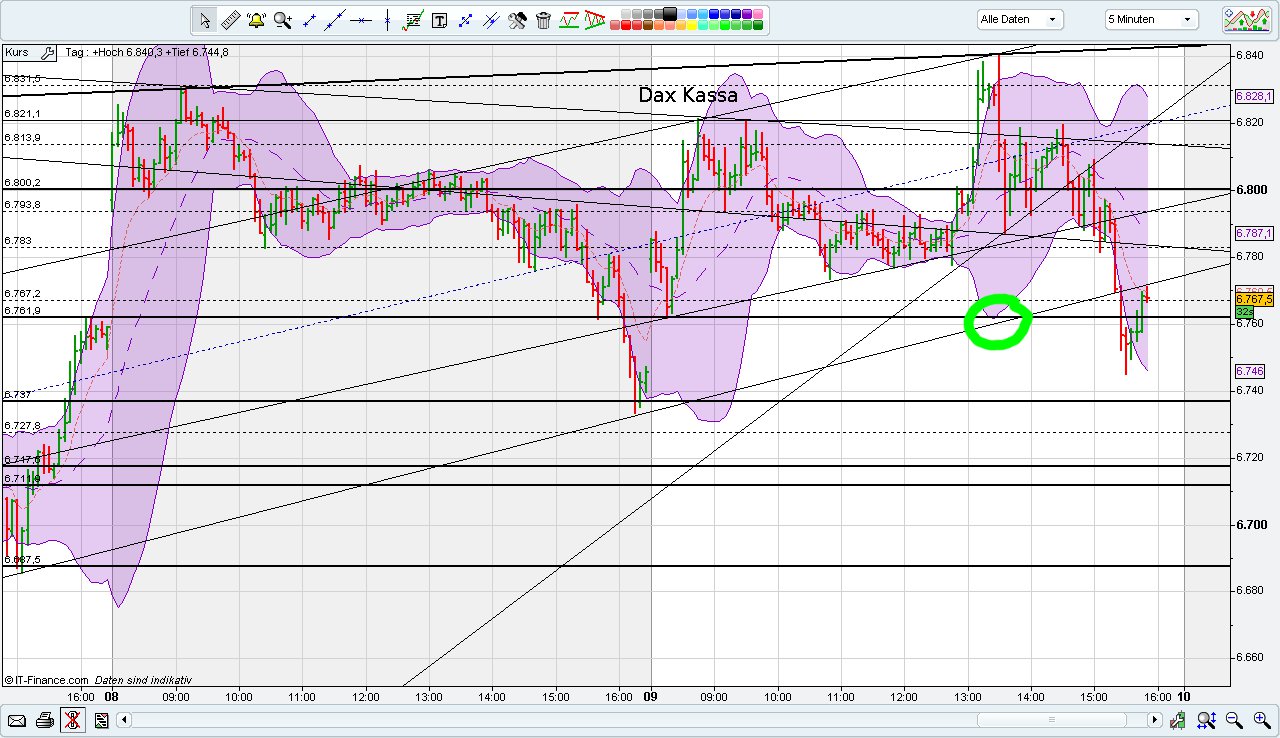Open the wrench tools settings icon

point(518,19)
